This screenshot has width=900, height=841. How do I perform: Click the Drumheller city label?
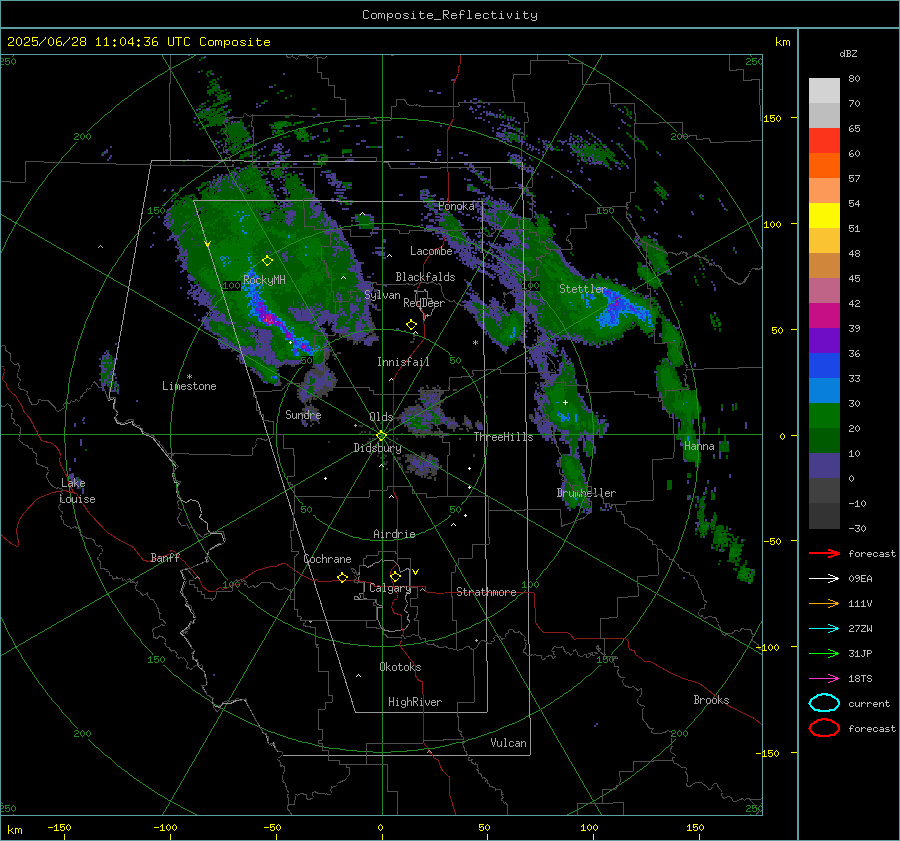coord(587,493)
